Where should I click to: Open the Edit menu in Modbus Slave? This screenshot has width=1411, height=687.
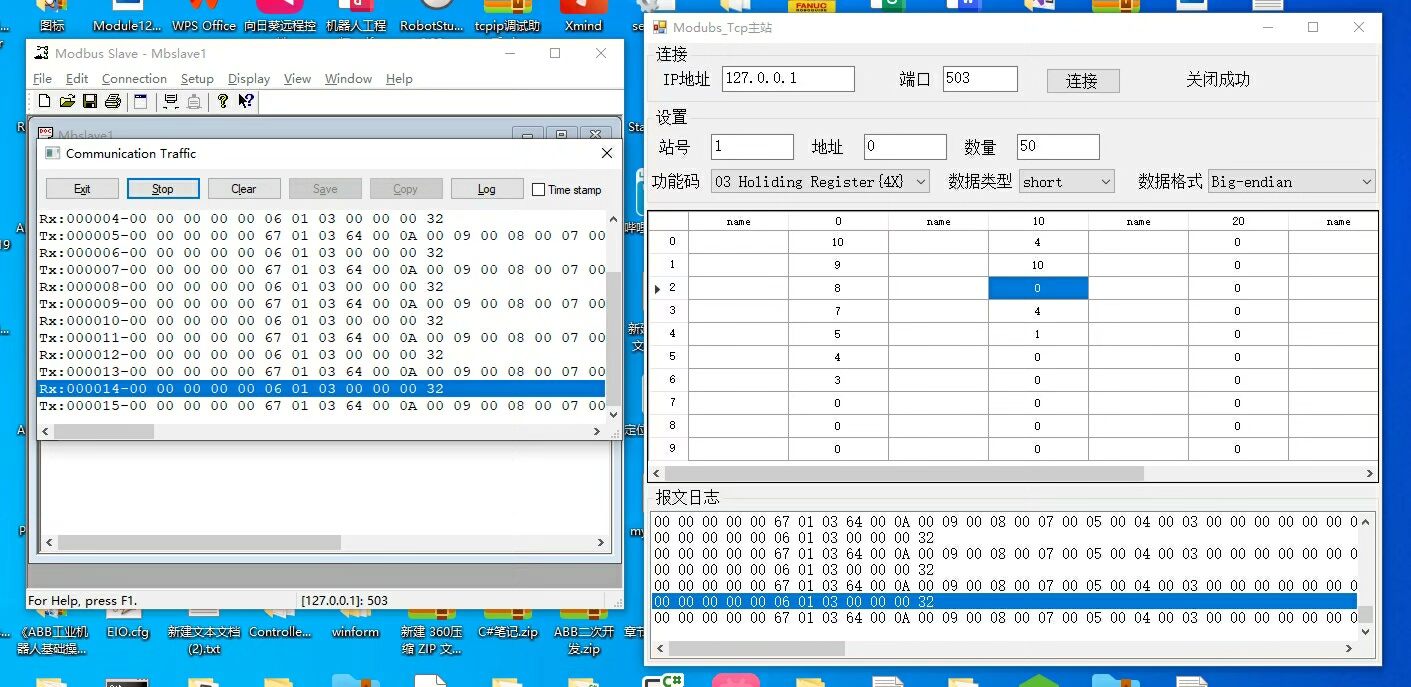(x=77, y=79)
